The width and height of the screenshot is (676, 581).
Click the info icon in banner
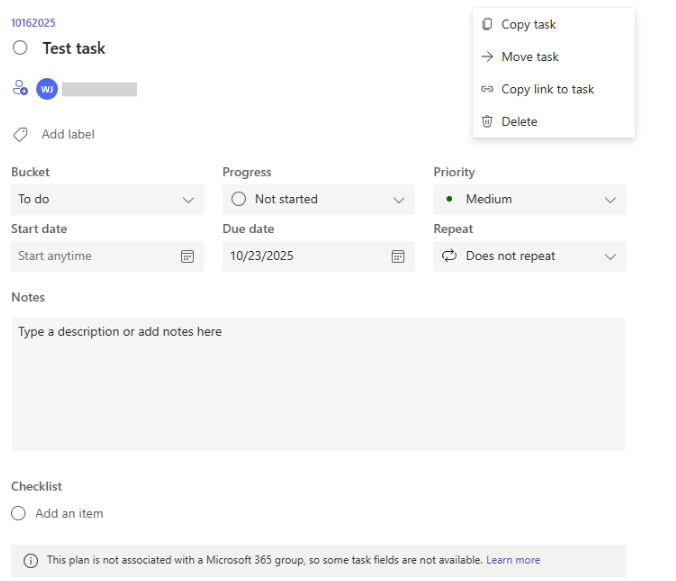coord(30,561)
